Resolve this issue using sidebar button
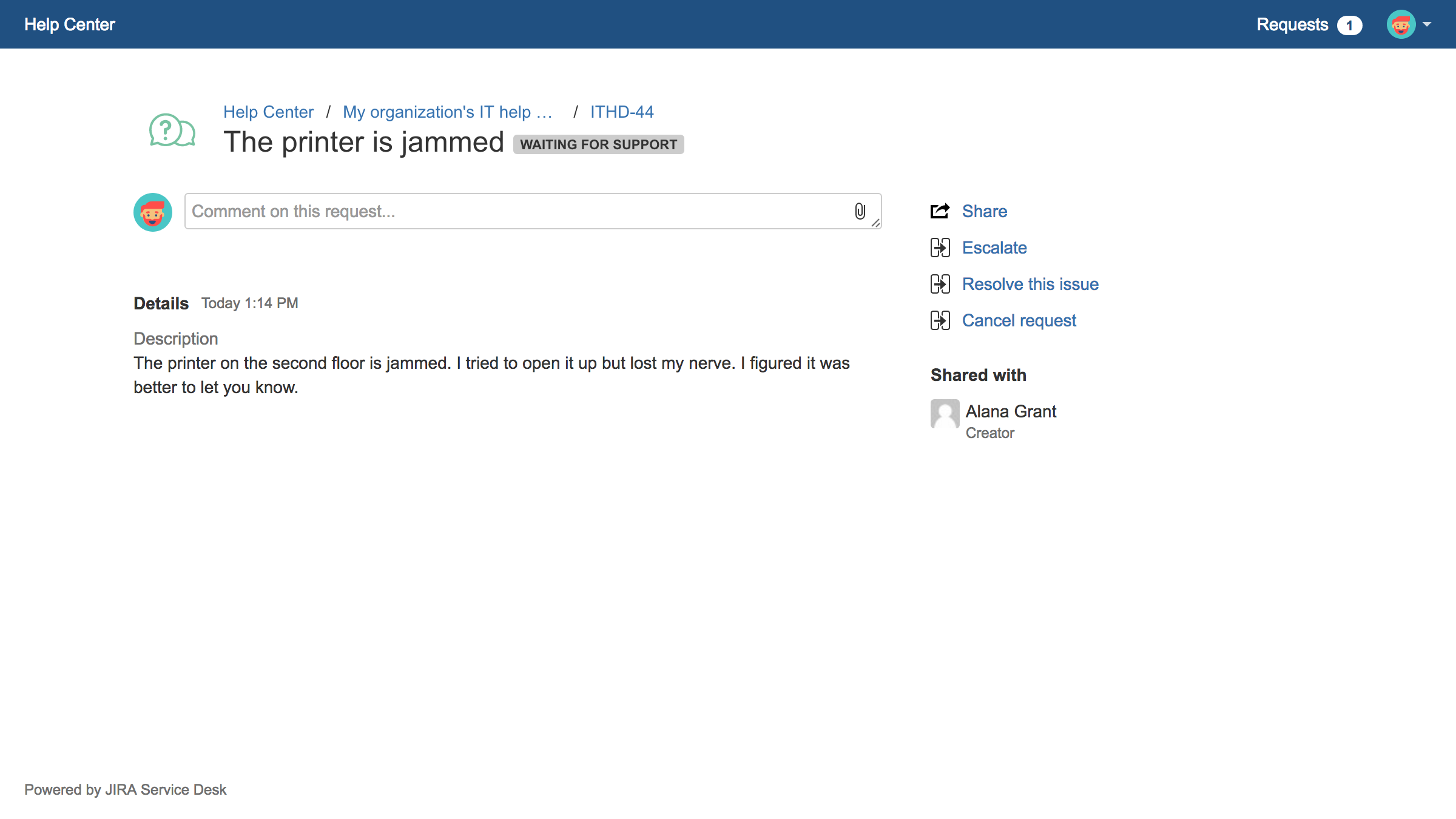The width and height of the screenshot is (1456, 819). click(1030, 284)
